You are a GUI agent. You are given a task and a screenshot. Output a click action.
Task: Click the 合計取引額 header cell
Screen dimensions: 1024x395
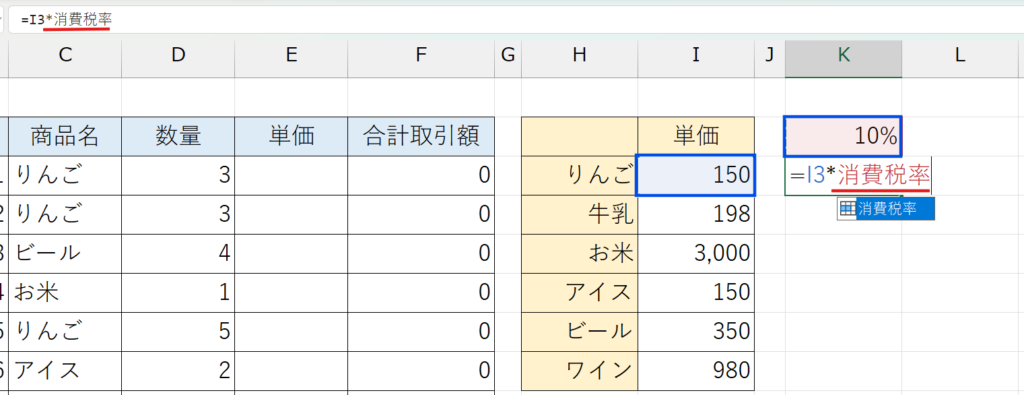tap(421, 136)
